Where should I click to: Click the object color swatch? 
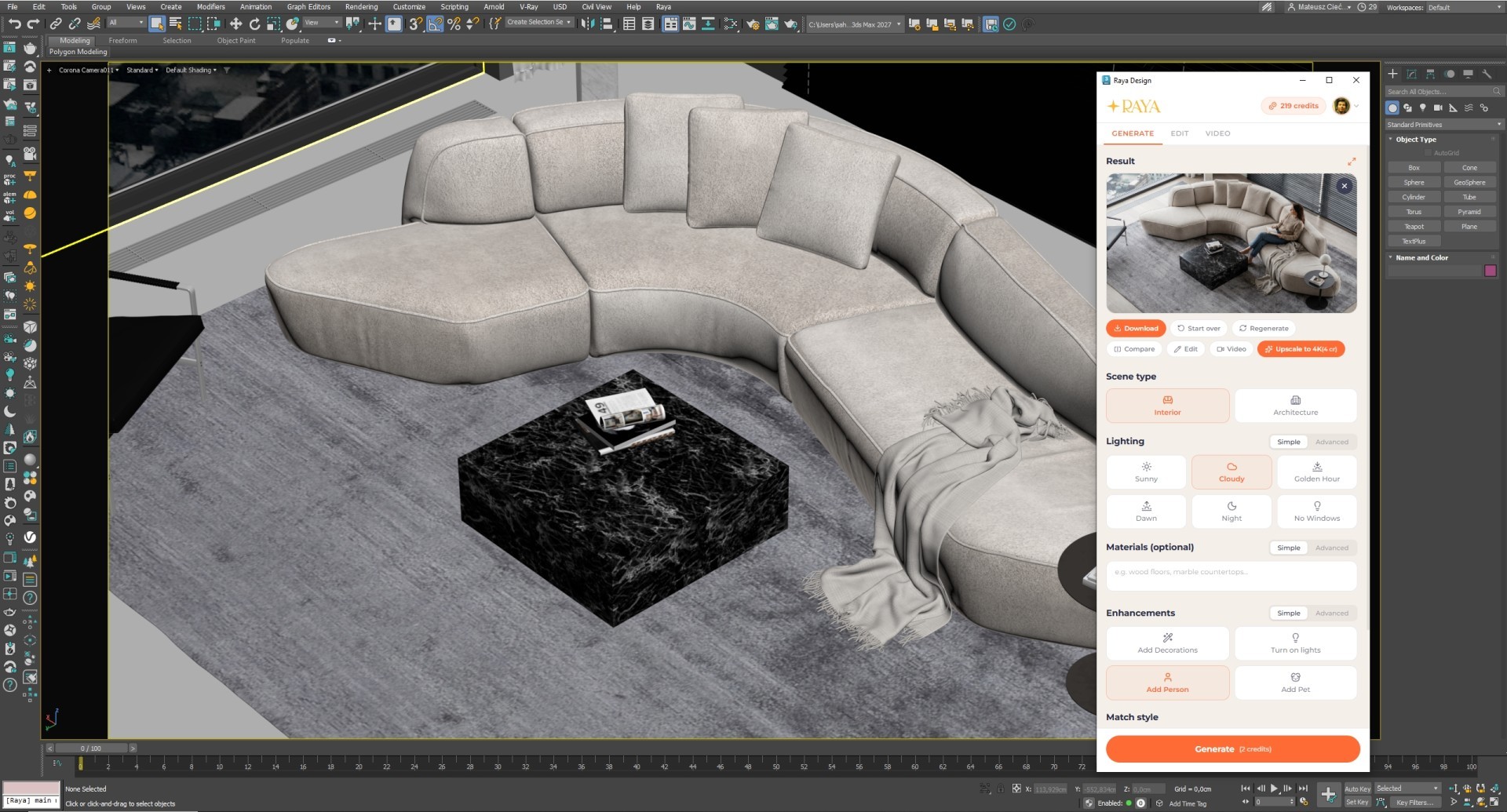tap(1490, 271)
